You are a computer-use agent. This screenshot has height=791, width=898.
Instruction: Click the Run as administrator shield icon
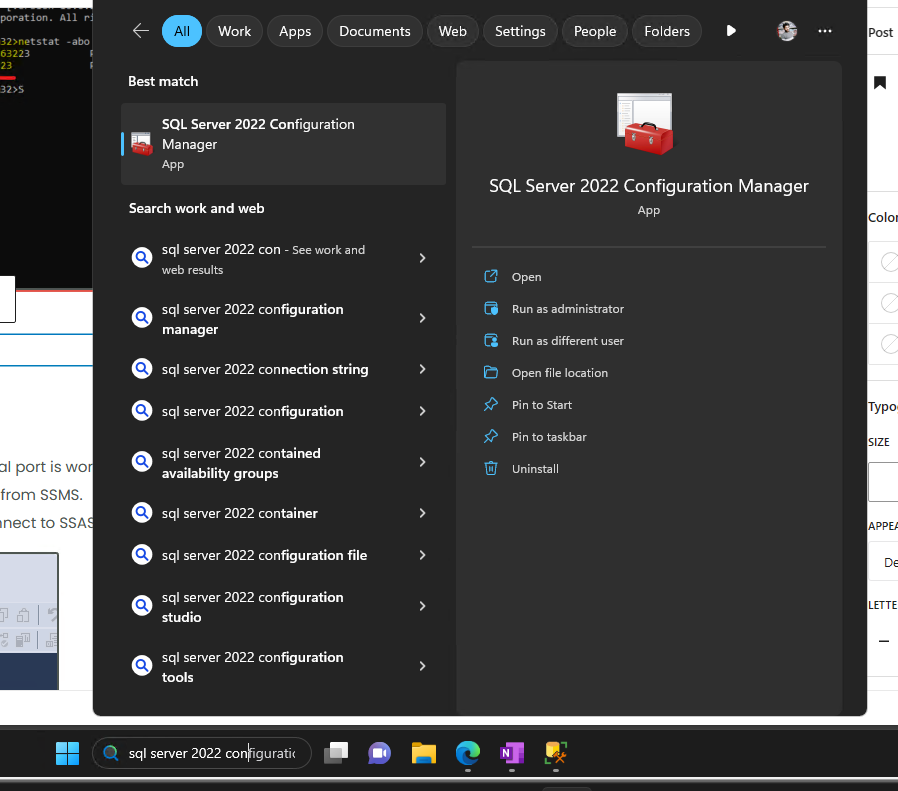coord(491,309)
